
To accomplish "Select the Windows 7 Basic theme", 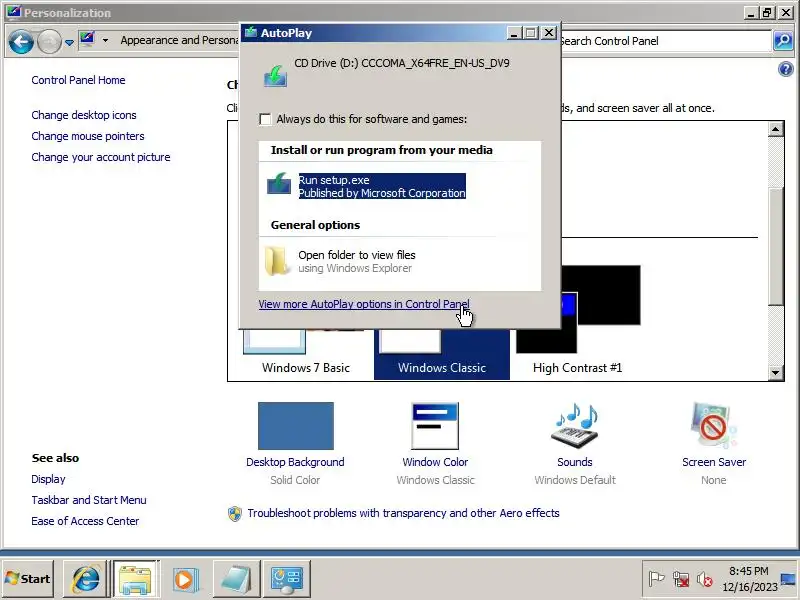I will (x=306, y=355).
